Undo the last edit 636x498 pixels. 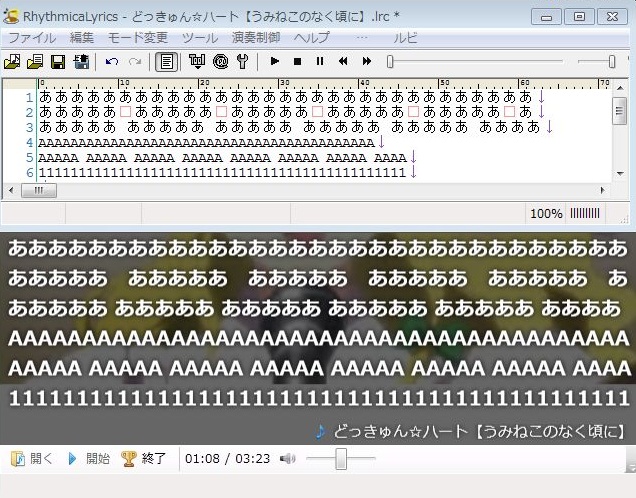point(112,62)
